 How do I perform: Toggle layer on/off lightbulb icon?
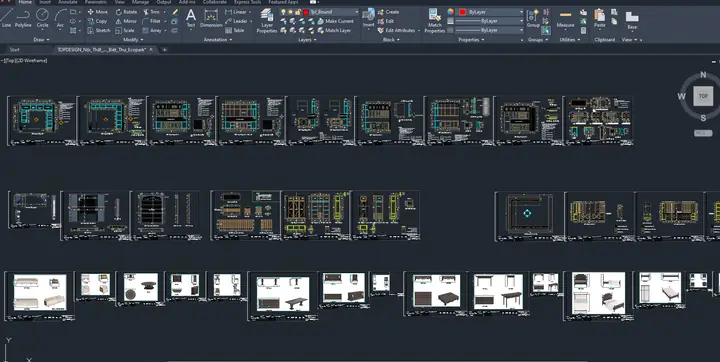pyautogui.click(x=283, y=12)
